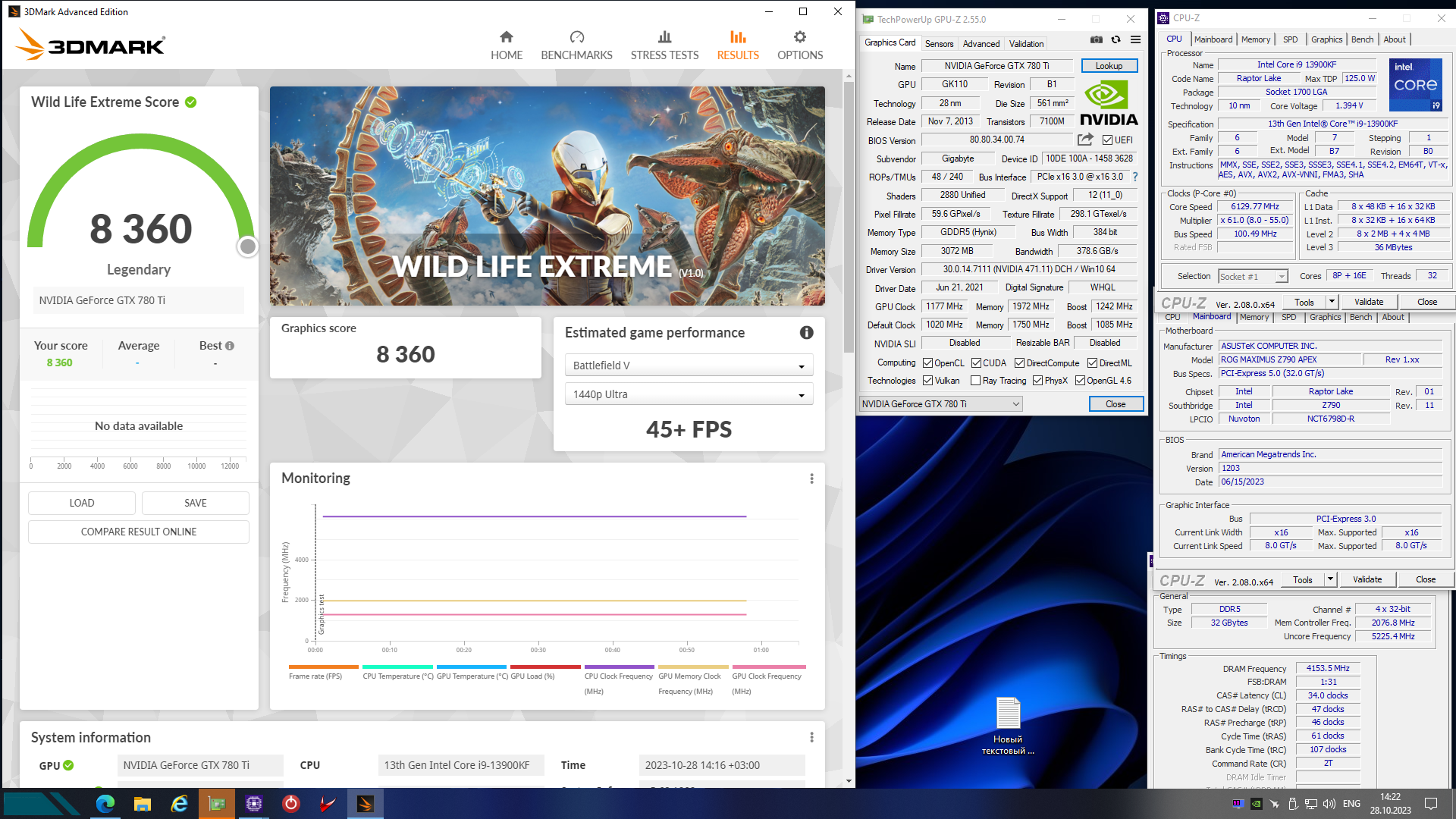The image size is (1456, 819).
Task: Toggle the PhysX checkbox in GPU-Z
Action: (1037, 381)
